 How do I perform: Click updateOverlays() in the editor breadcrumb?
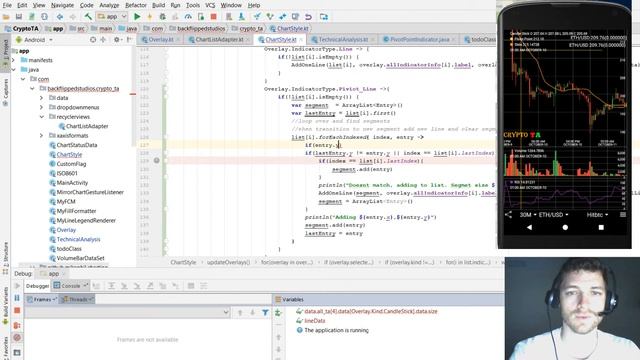[x=228, y=262]
